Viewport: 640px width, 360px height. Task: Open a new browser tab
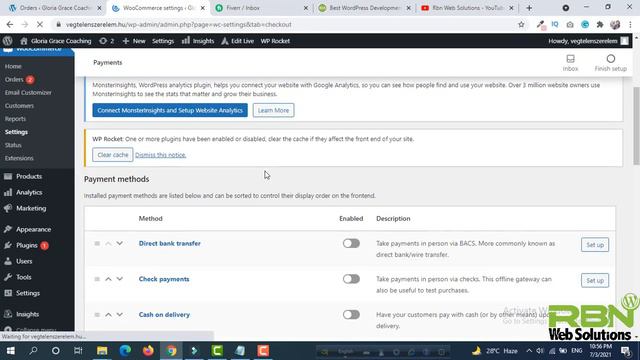[x=529, y=8]
